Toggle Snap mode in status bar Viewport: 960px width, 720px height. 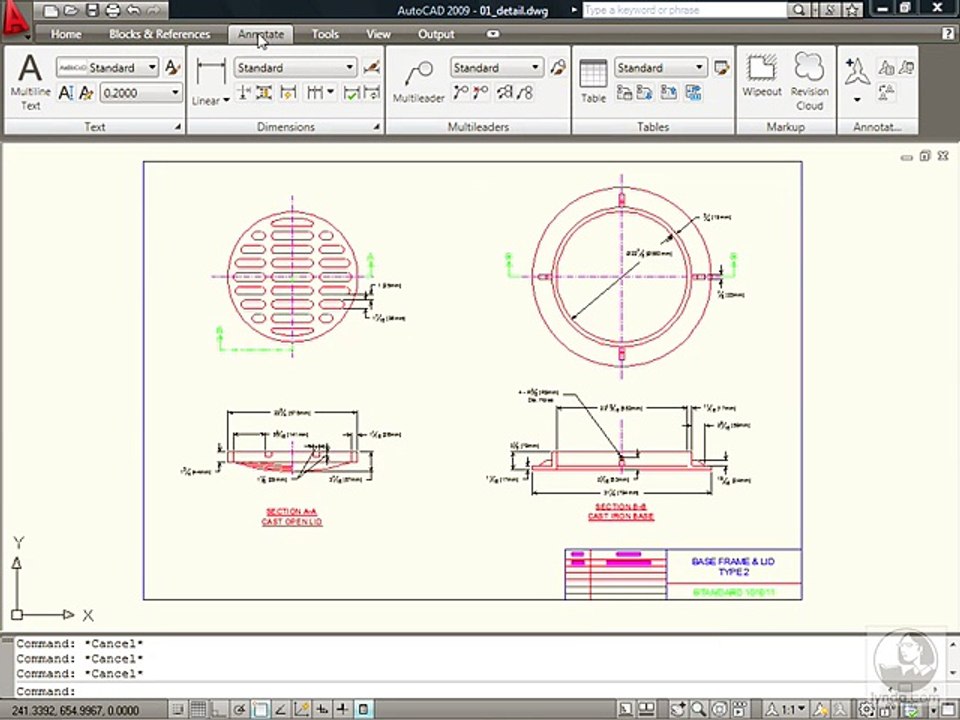tap(178, 709)
